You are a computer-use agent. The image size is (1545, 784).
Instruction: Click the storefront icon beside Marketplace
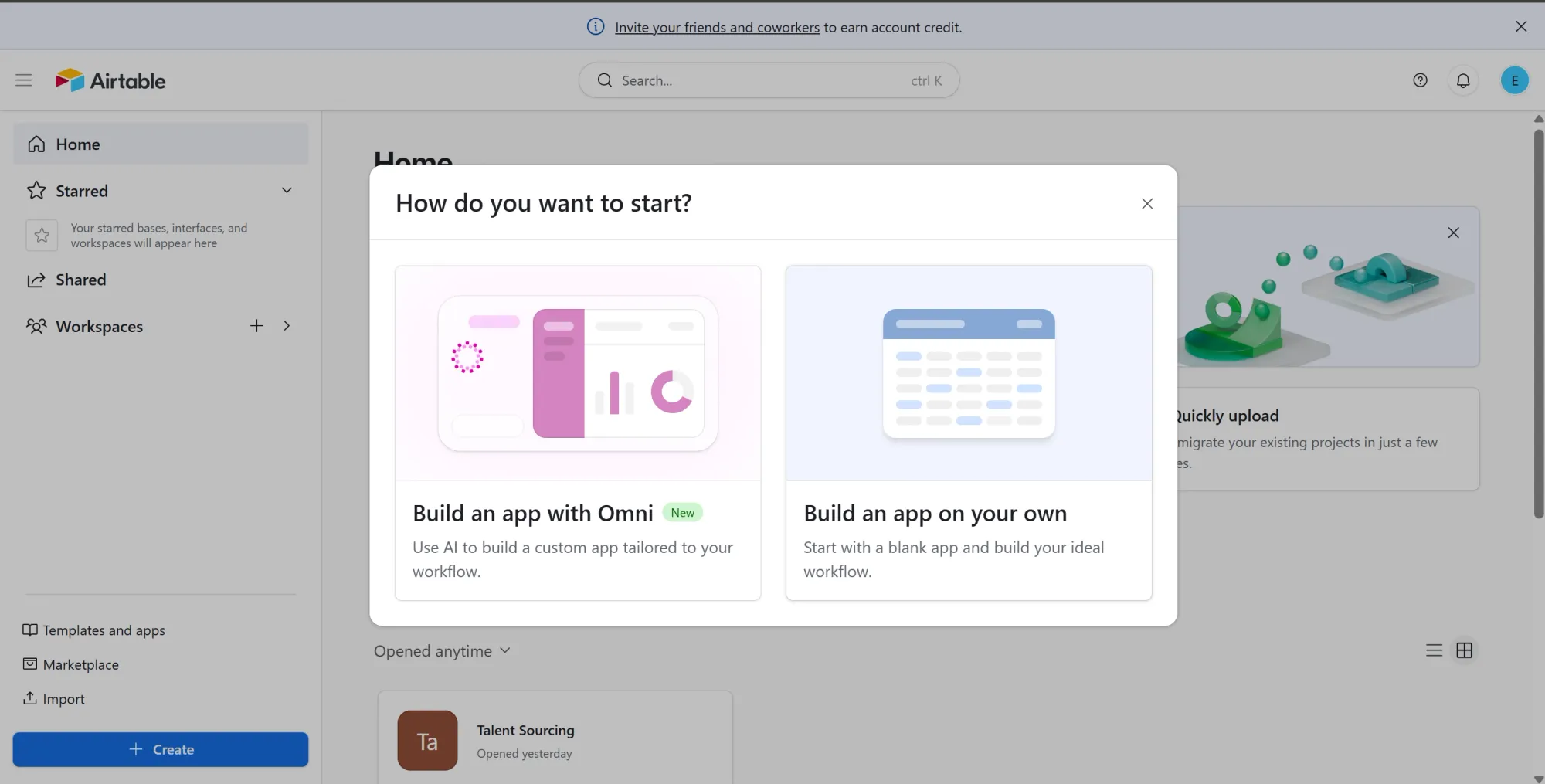(29, 664)
